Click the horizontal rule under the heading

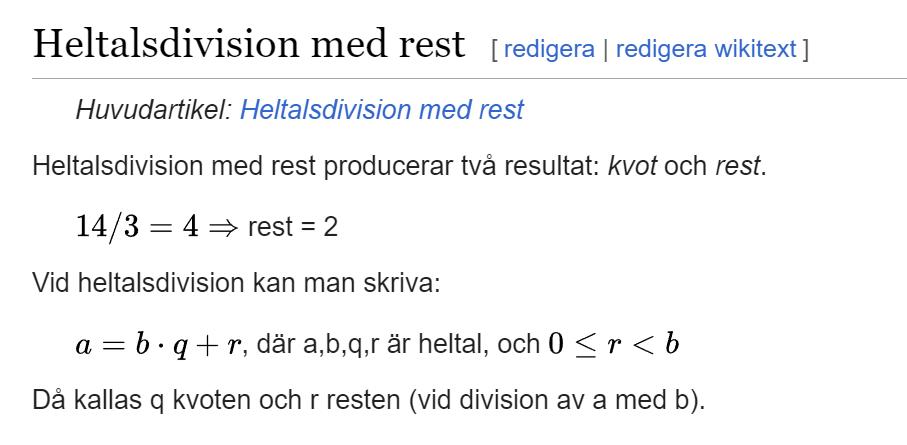coord(469,78)
